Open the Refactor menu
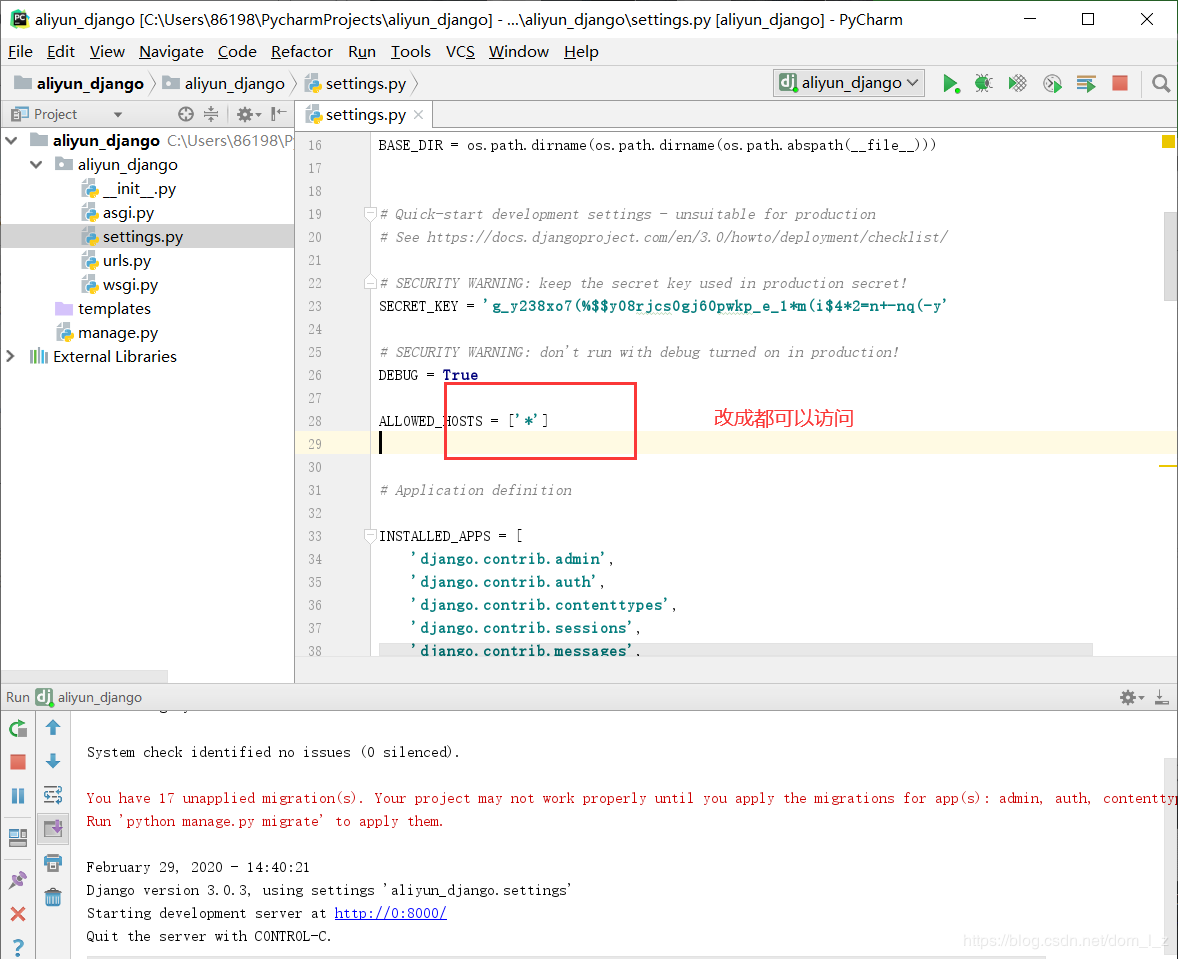1178x959 pixels. click(x=301, y=52)
